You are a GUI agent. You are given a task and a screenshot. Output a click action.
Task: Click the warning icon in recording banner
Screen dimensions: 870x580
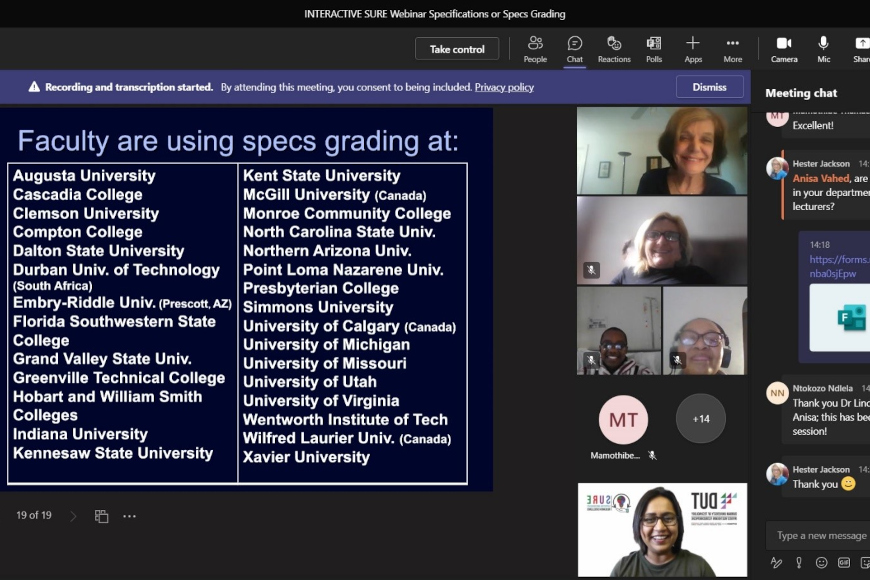point(34,87)
